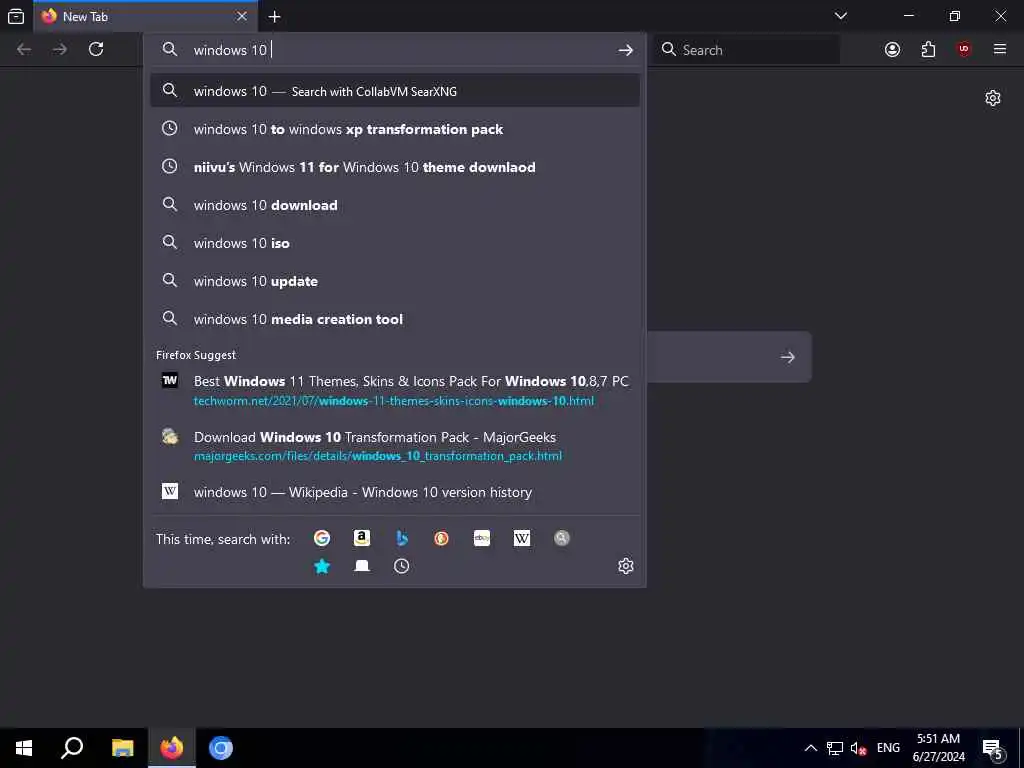
Task: Click the ENG language indicator
Action: [888, 748]
